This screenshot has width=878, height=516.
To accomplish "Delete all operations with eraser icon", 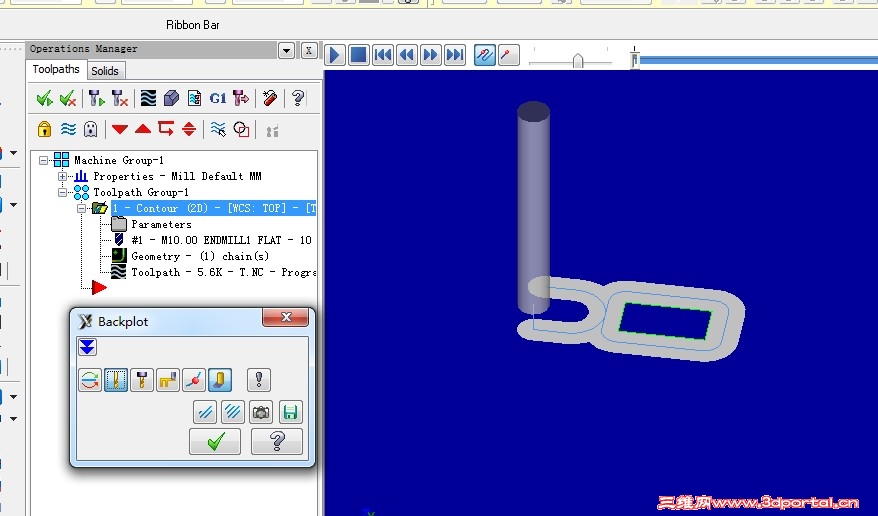I will point(270,98).
